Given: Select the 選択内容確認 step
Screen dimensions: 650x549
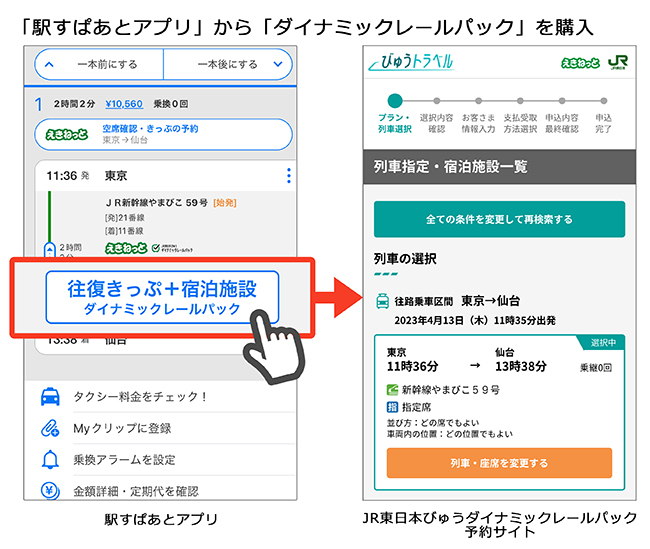Looking at the screenshot, I should point(437,116).
